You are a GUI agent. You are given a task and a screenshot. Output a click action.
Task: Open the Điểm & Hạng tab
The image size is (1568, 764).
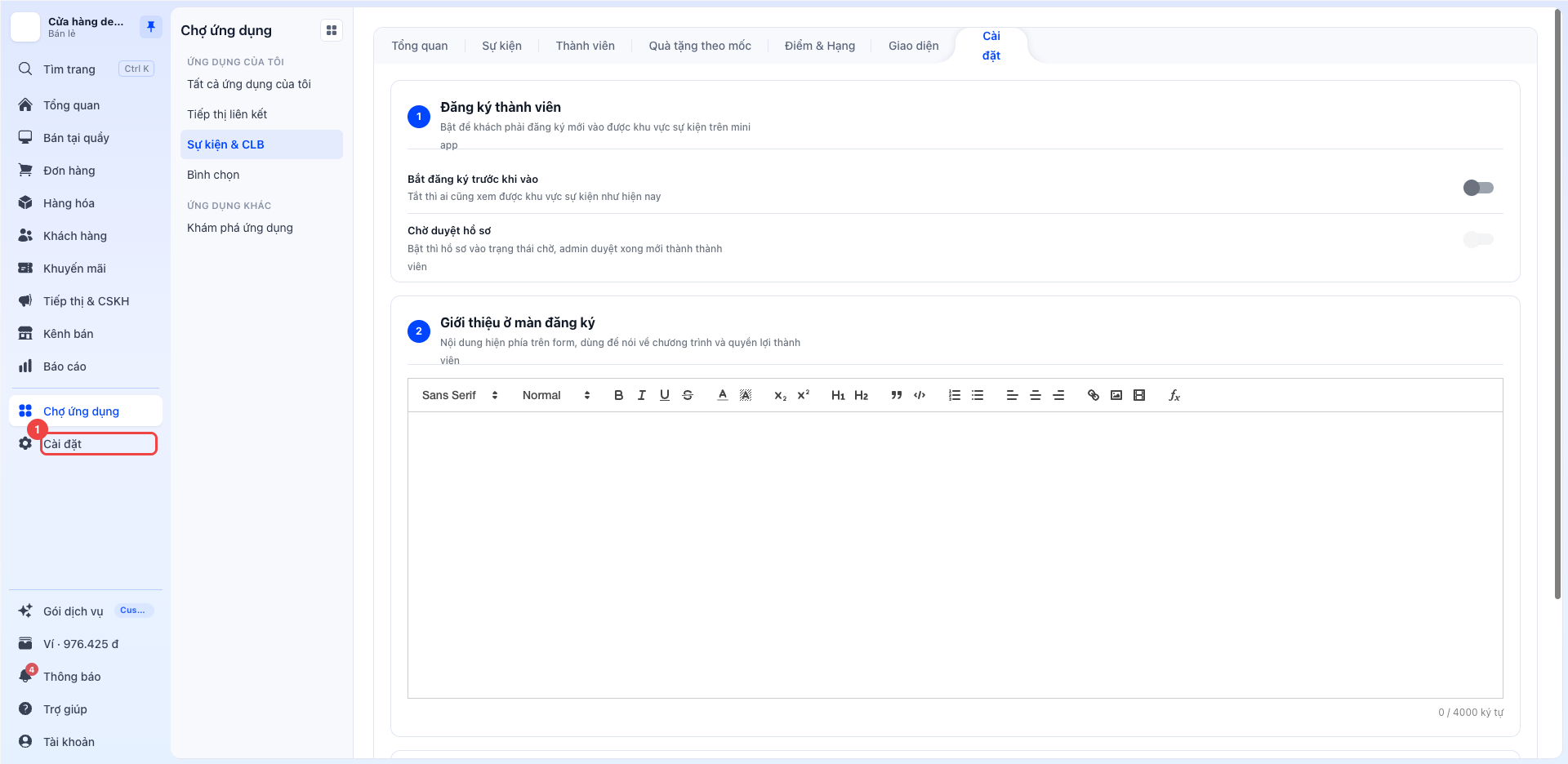tap(820, 46)
